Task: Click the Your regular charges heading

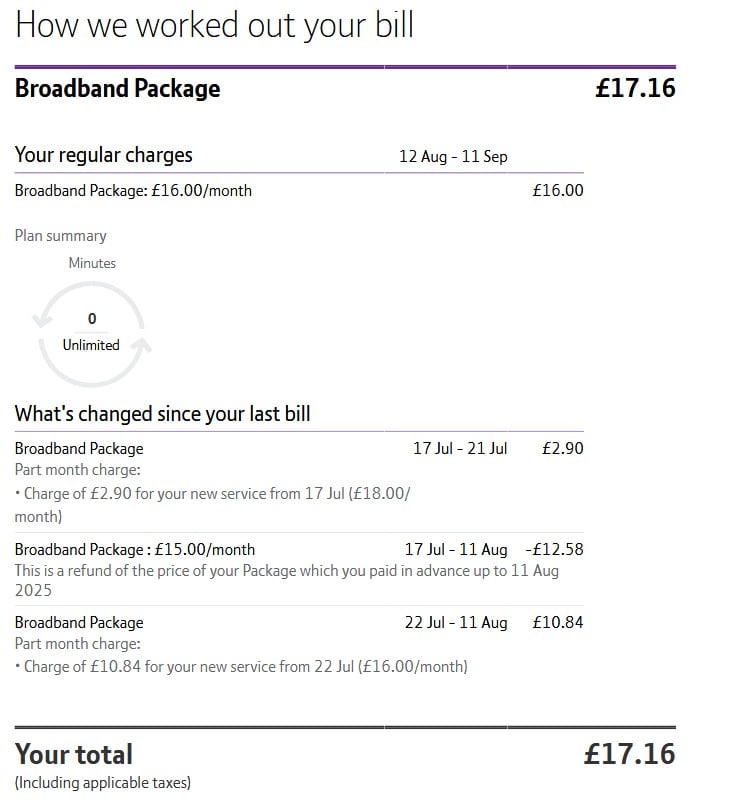Action: click(x=104, y=155)
